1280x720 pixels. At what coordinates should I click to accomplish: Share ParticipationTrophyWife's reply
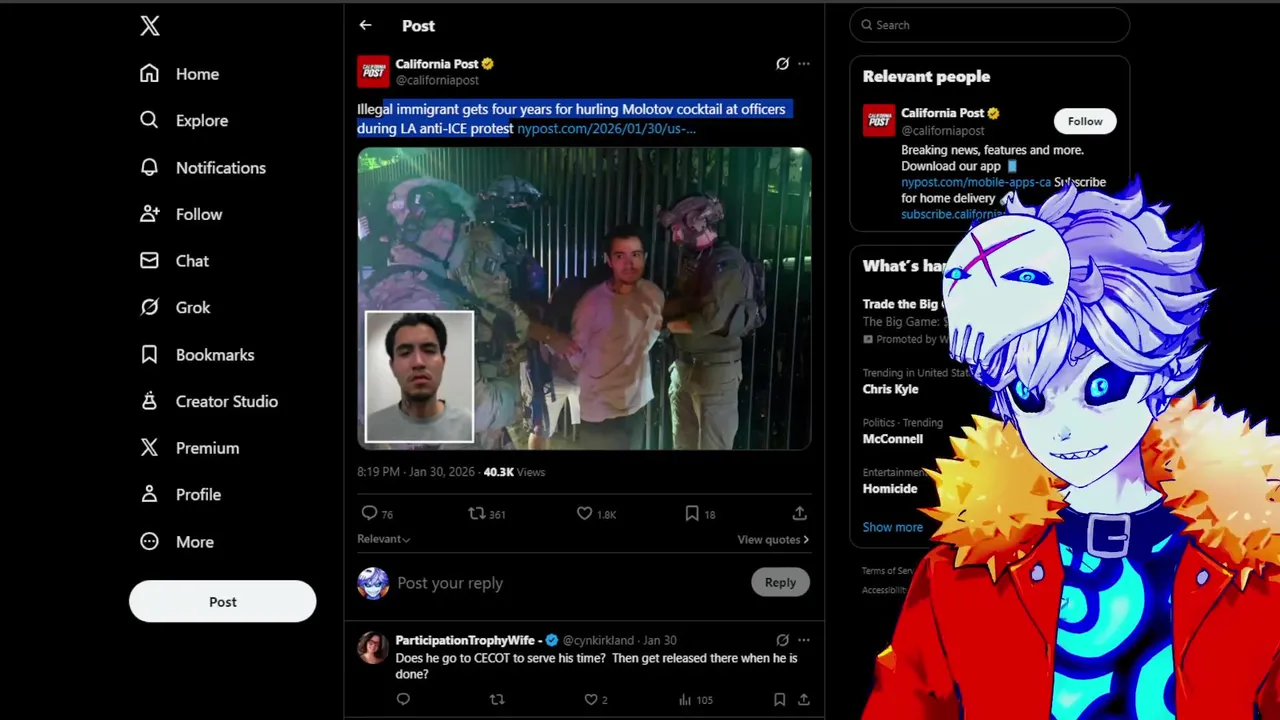(803, 700)
